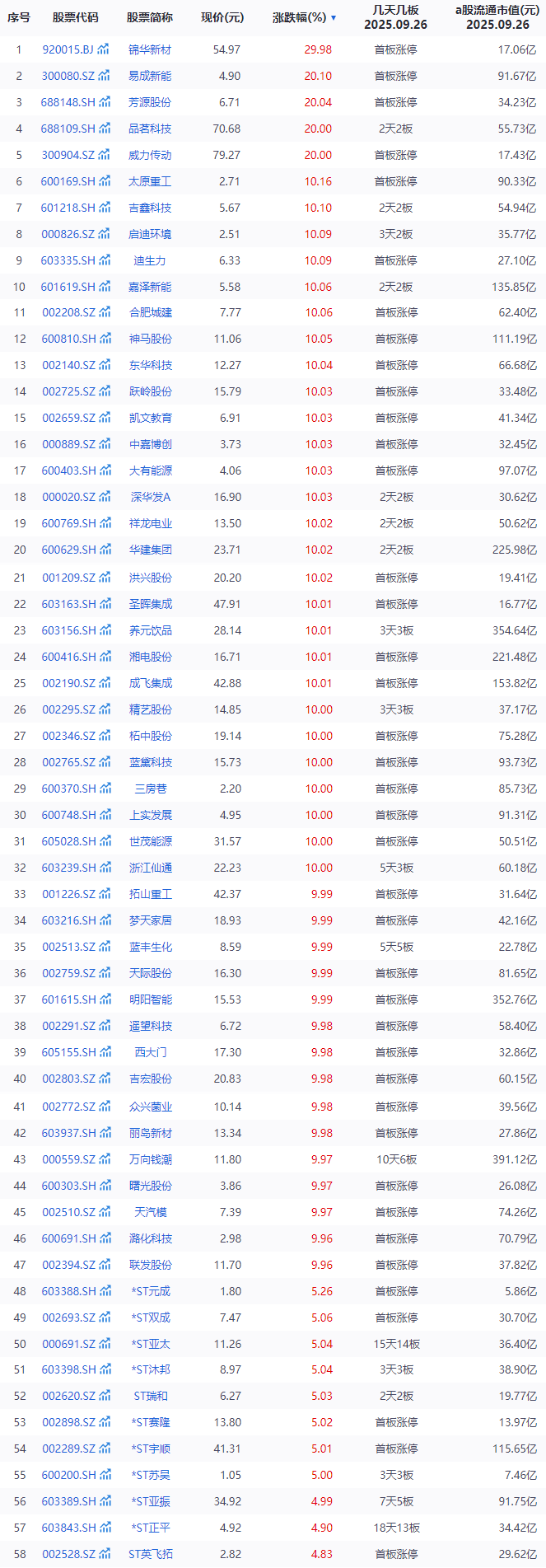Sort by 涨跌幅(%) column header
The height and width of the screenshot is (1568, 546).
(x=304, y=17)
